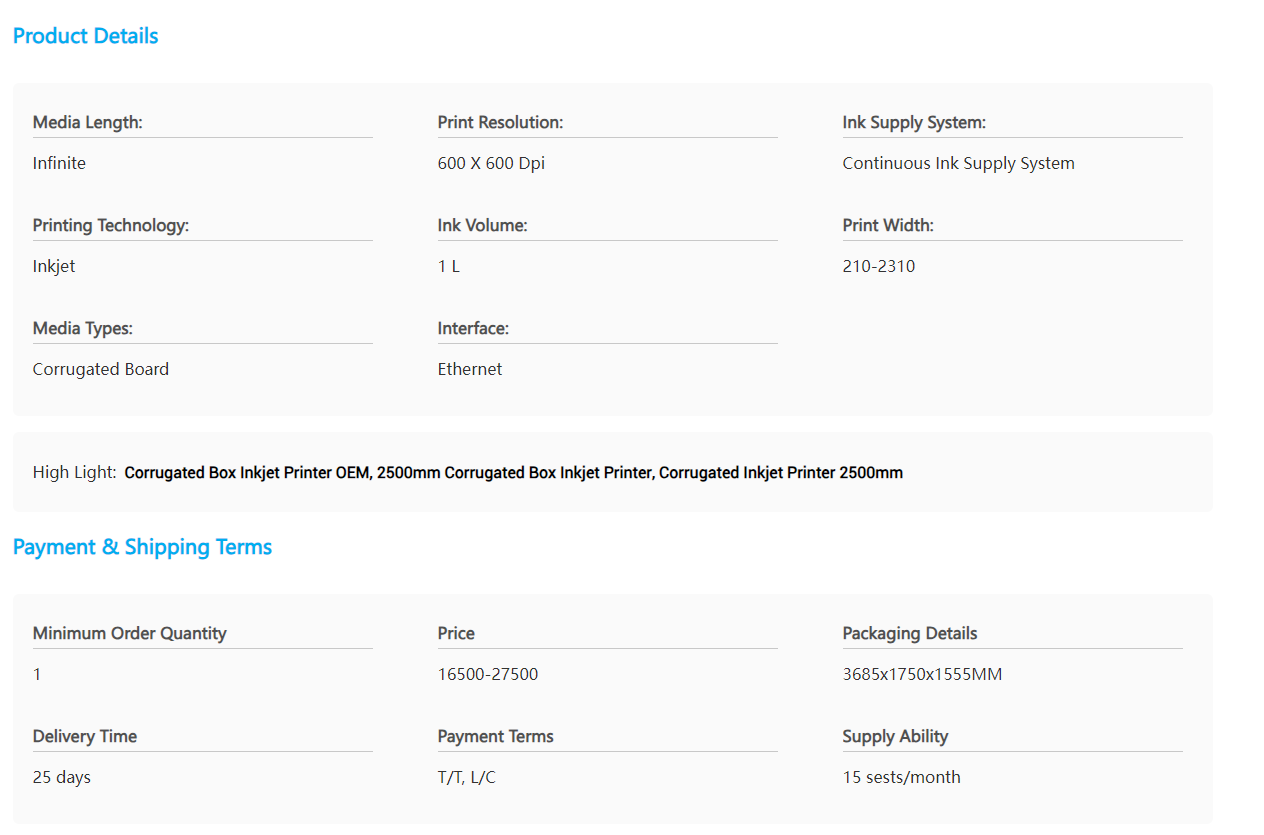Select the 25 days delivery time

[x=61, y=777]
